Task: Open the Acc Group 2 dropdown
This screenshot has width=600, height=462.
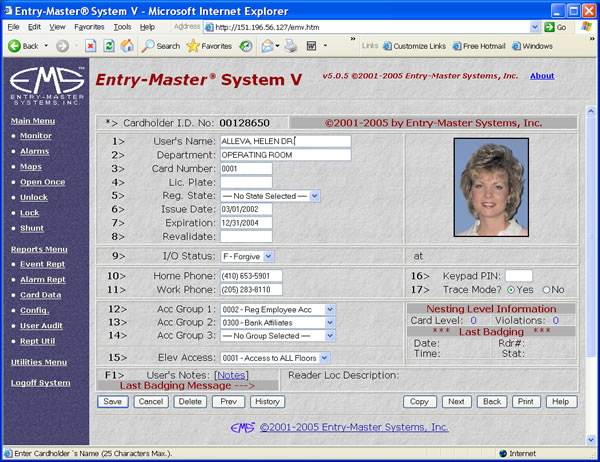Action: pos(330,323)
